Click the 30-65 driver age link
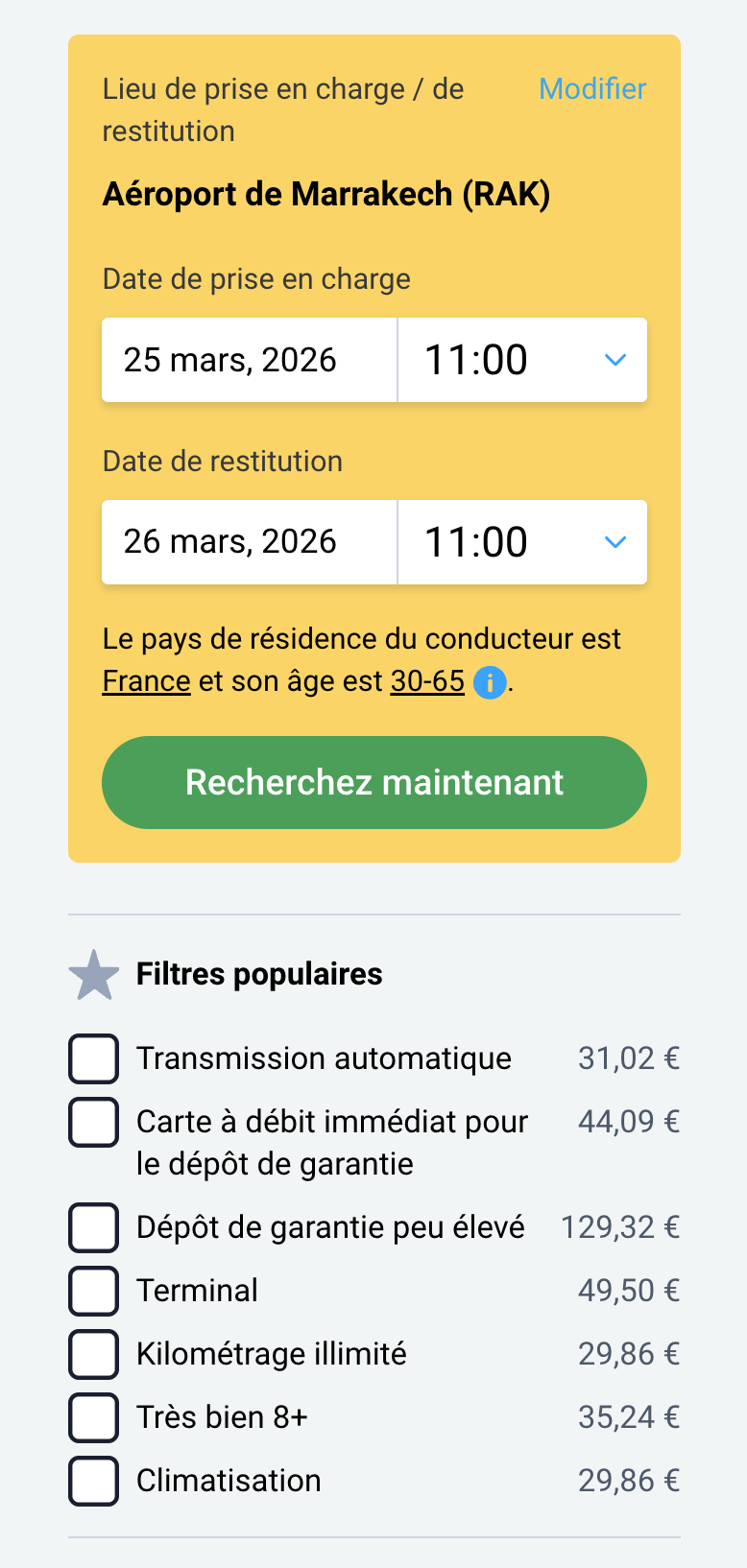 point(427,681)
